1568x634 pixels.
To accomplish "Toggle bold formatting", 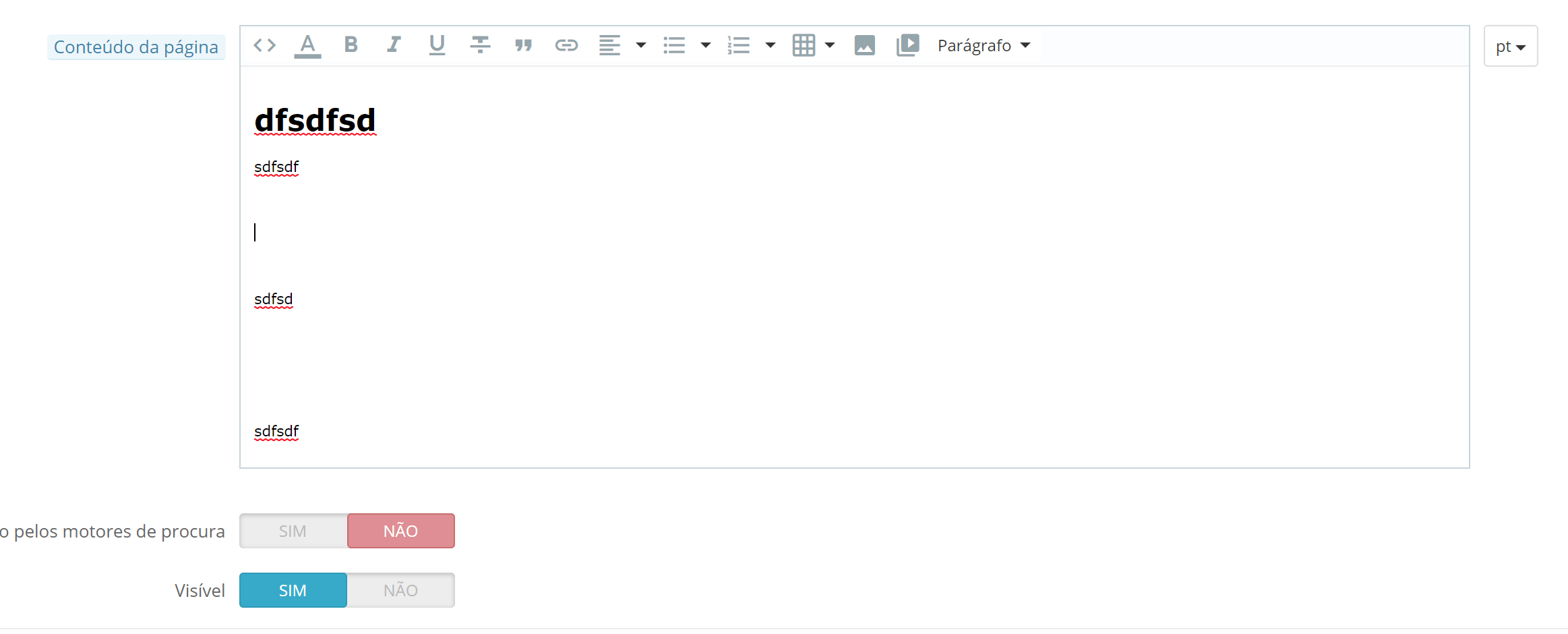I will pyautogui.click(x=351, y=45).
